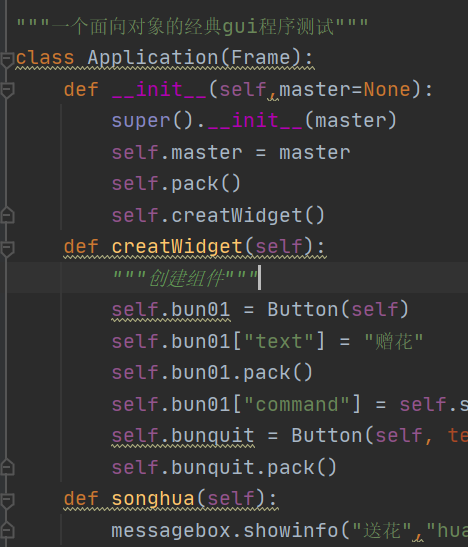Click the "送花" string literal

point(382,531)
